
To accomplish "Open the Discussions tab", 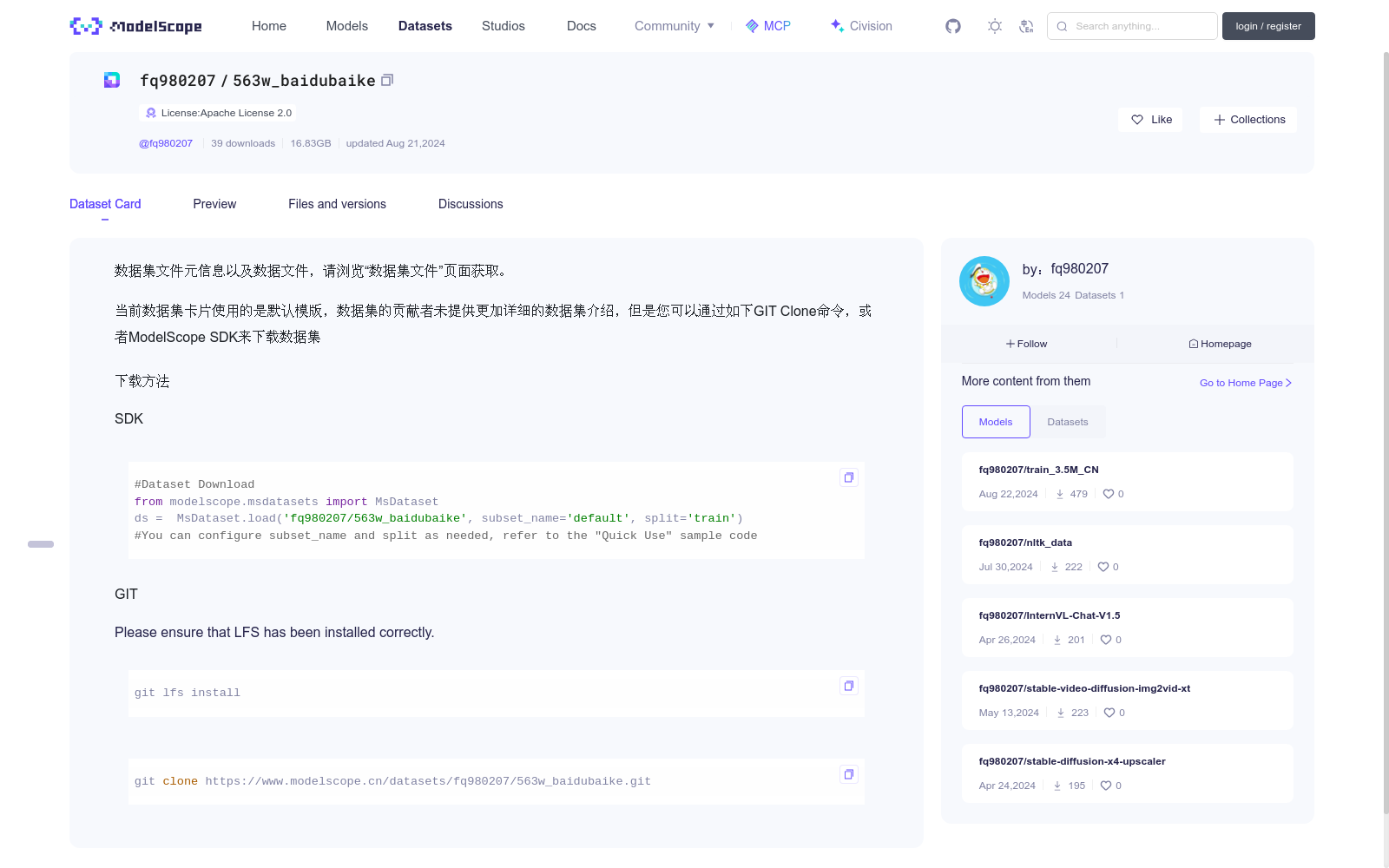I will (471, 204).
